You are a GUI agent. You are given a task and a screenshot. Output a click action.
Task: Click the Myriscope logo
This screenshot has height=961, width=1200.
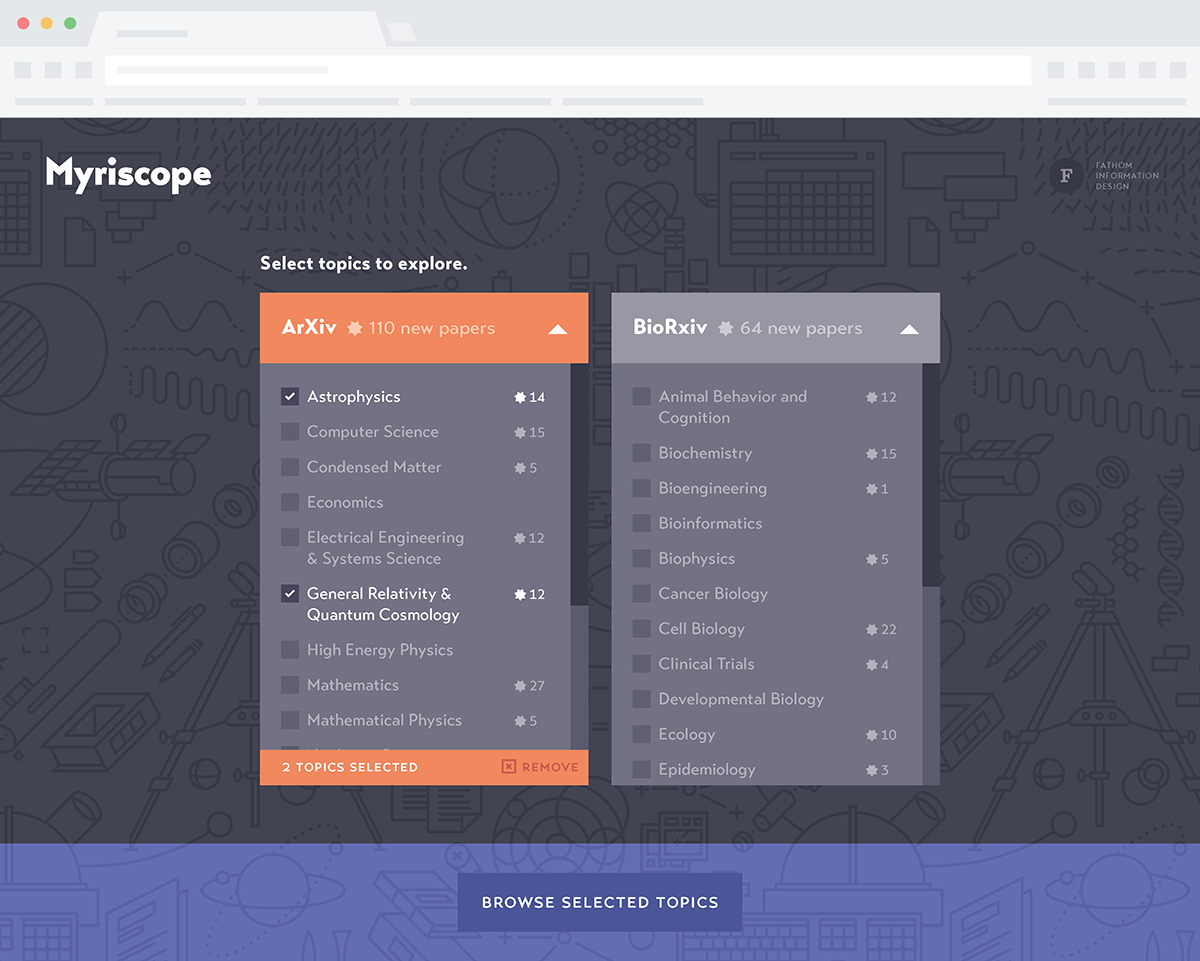coord(128,174)
